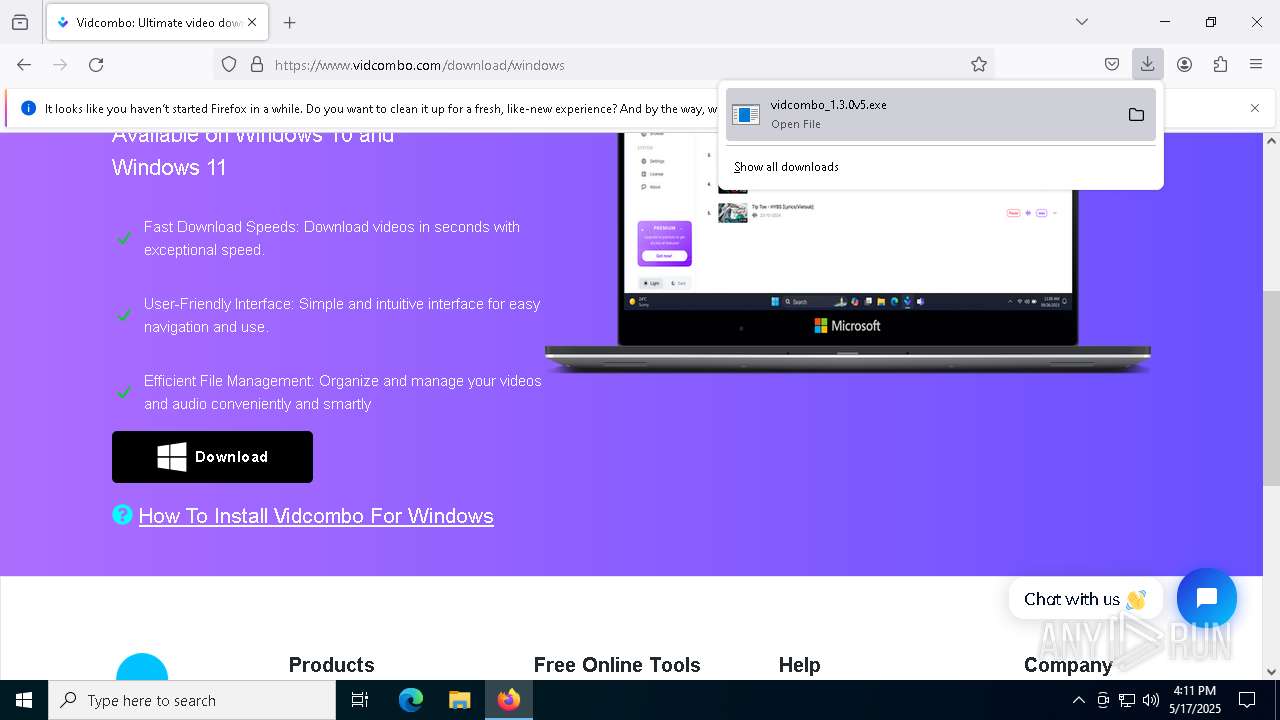Open How To Install Vidcombo For Windows
Screen dimensions: 1280x720
(316, 516)
